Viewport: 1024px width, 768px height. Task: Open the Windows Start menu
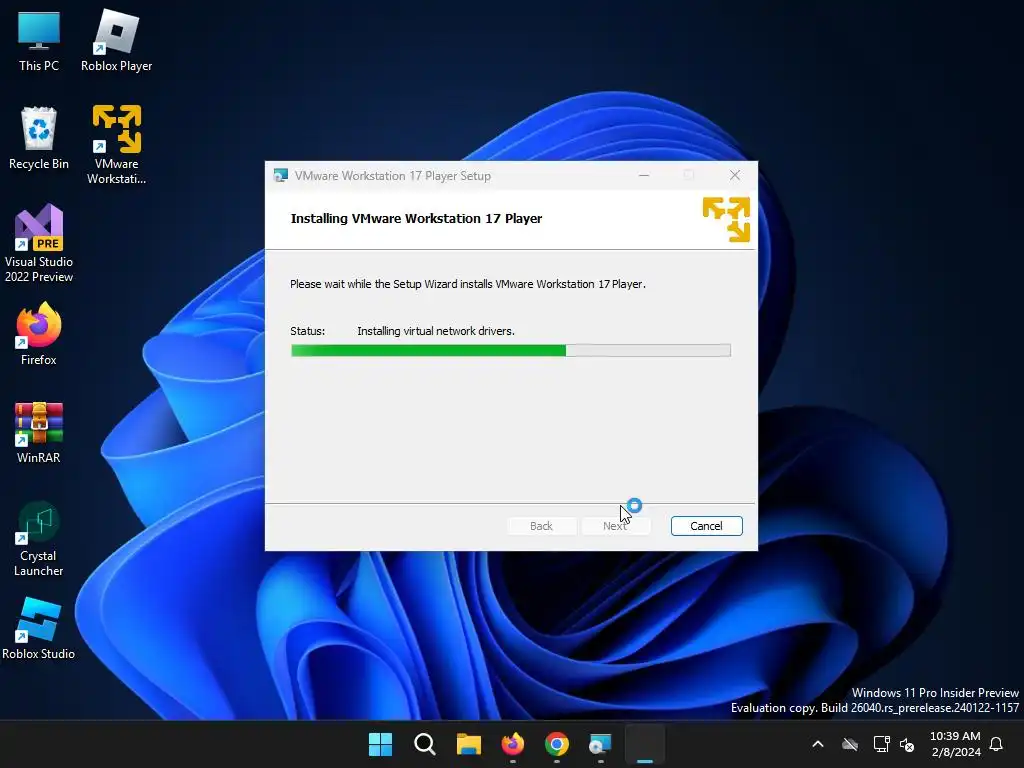pyautogui.click(x=380, y=744)
